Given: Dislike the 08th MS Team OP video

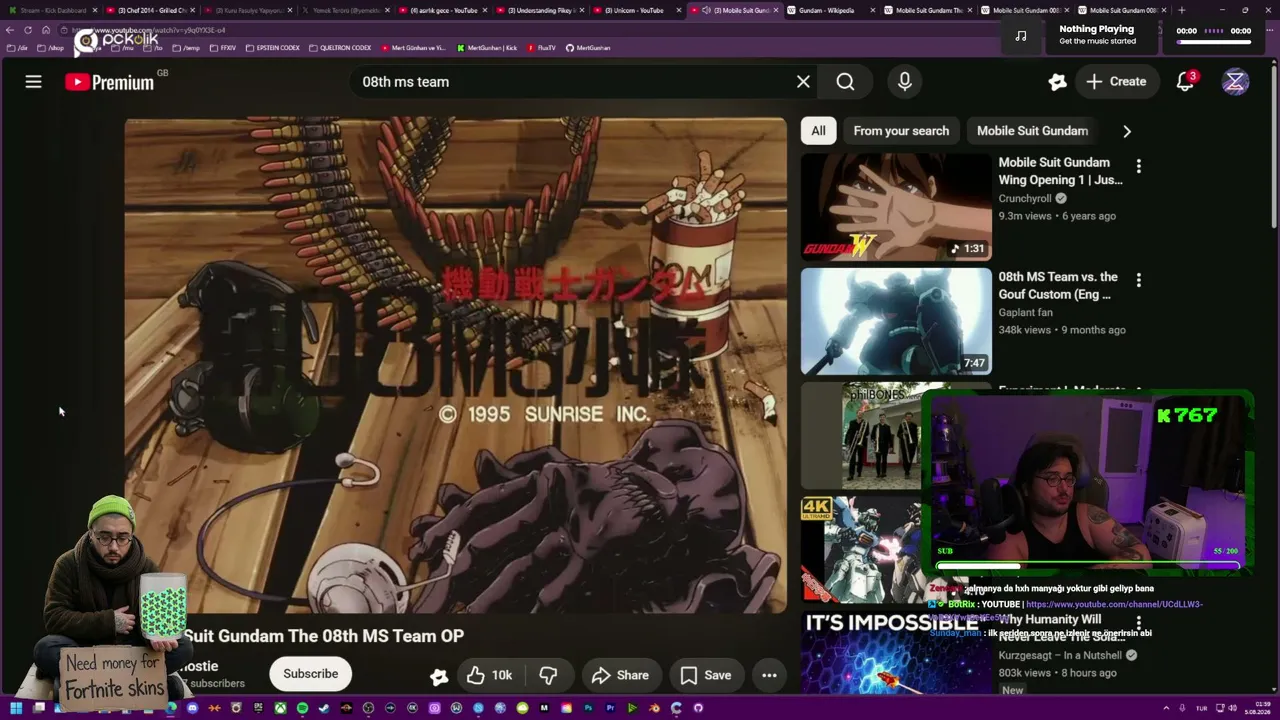Looking at the screenshot, I should pos(548,676).
